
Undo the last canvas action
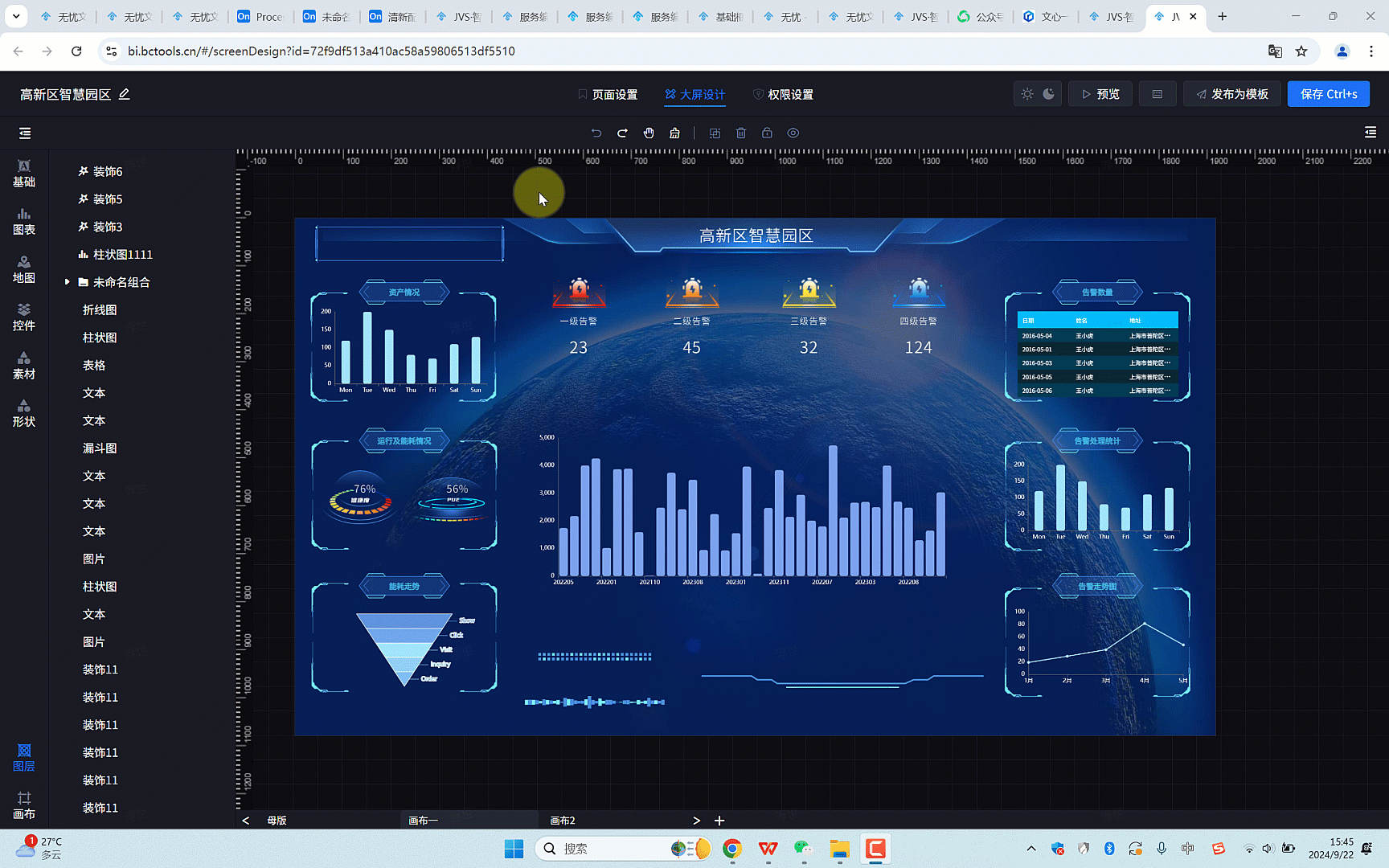[x=596, y=133]
